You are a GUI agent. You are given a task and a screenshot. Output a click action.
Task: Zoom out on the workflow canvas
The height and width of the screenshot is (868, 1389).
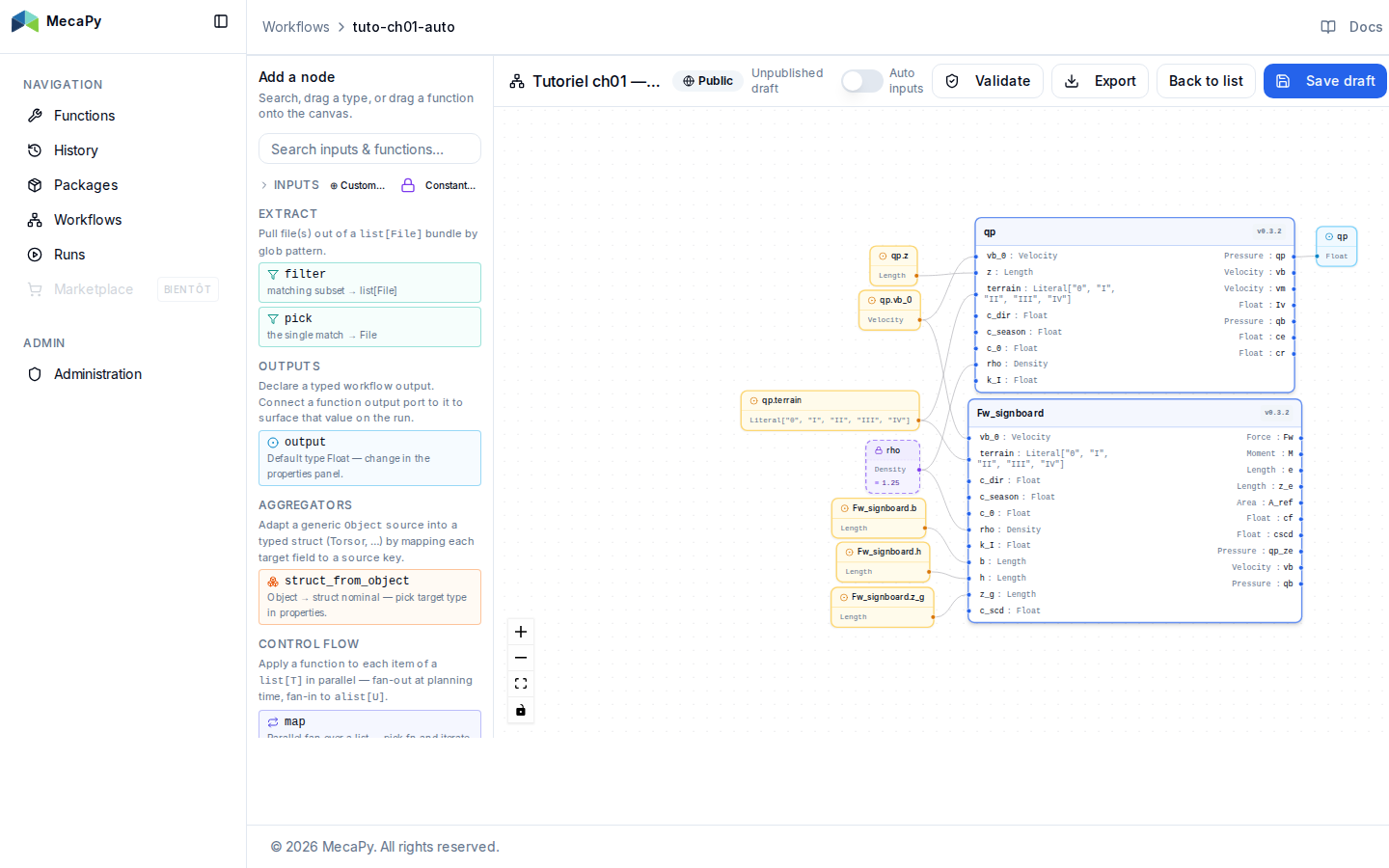[521, 658]
